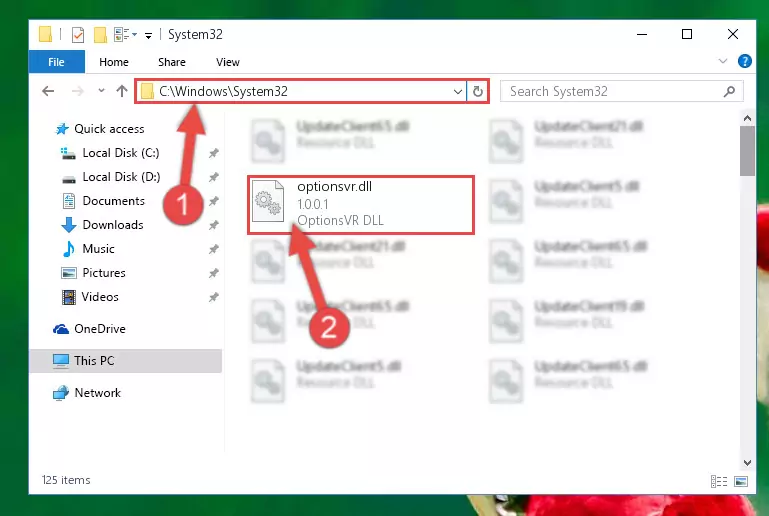Open the File ribbon tab
The width and height of the screenshot is (769, 516).
pos(56,62)
